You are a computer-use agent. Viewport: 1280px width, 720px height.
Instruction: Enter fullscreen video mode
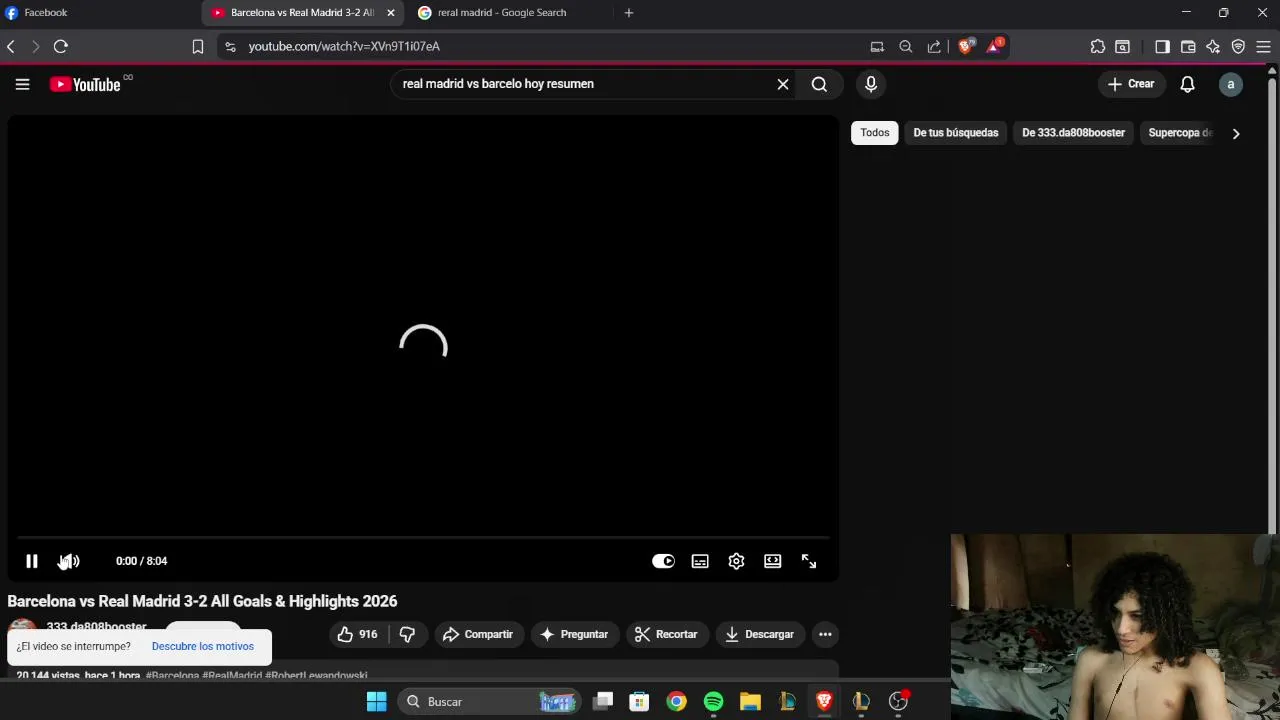[x=809, y=561]
